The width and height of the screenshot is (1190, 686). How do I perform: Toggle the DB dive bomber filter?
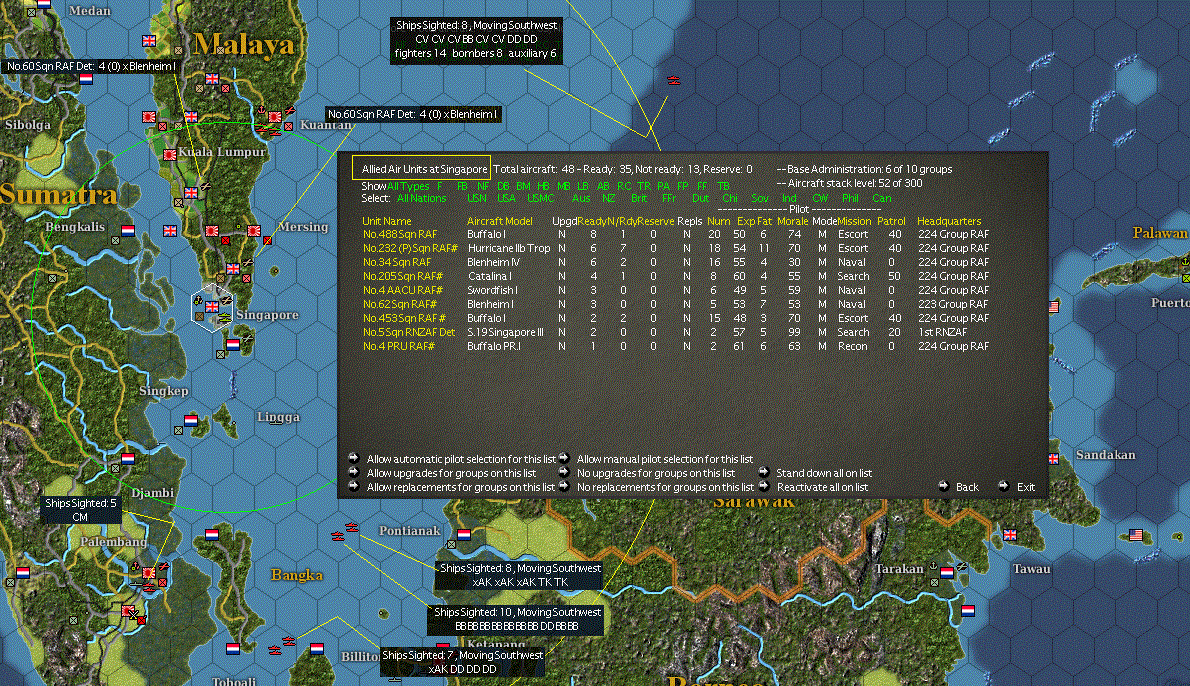[503, 186]
